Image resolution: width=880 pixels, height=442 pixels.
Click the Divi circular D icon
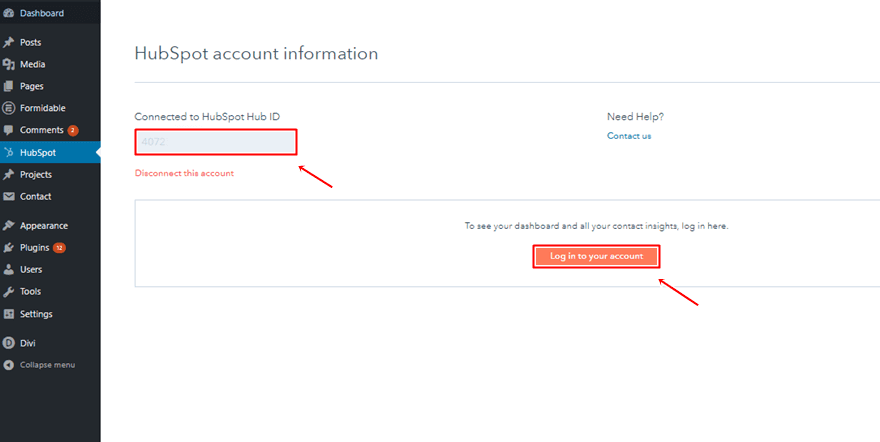8,343
